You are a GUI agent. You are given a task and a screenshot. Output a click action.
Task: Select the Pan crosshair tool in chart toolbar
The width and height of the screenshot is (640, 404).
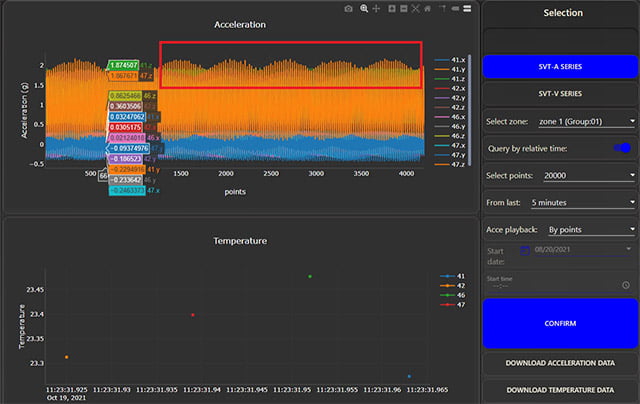pos(376,8)
